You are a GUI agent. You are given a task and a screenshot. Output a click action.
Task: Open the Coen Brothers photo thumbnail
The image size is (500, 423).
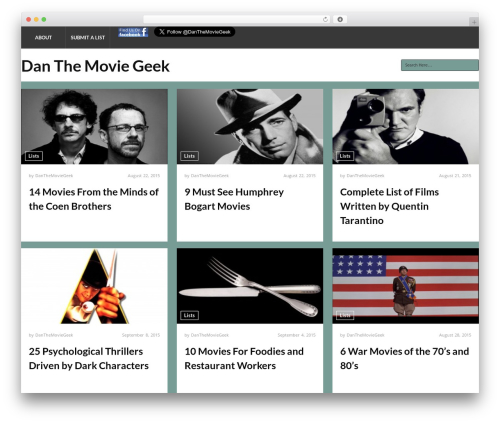(94, 126)
